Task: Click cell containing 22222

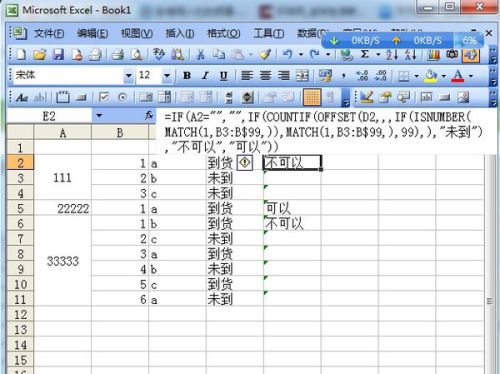Action: click(x=62, y=208)
